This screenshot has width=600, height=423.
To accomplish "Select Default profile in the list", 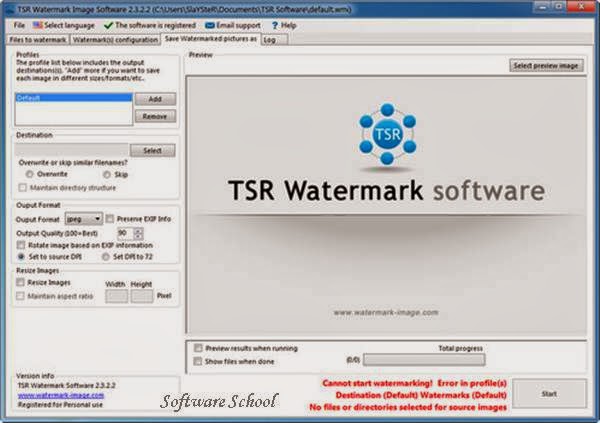I will tap(73, 98).
